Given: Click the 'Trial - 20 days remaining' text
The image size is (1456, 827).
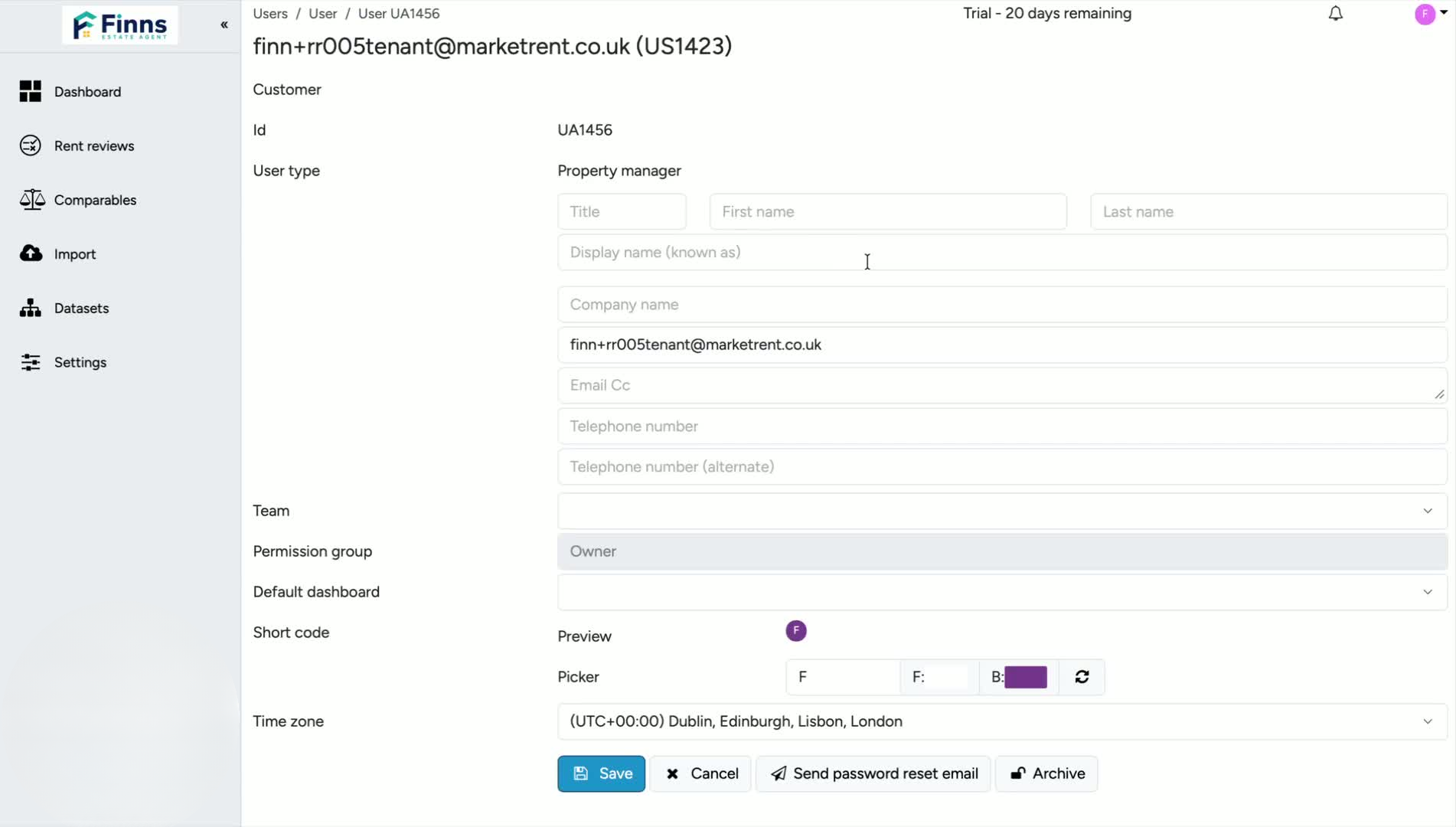Looking at the screenshot, I should 1047,14.
